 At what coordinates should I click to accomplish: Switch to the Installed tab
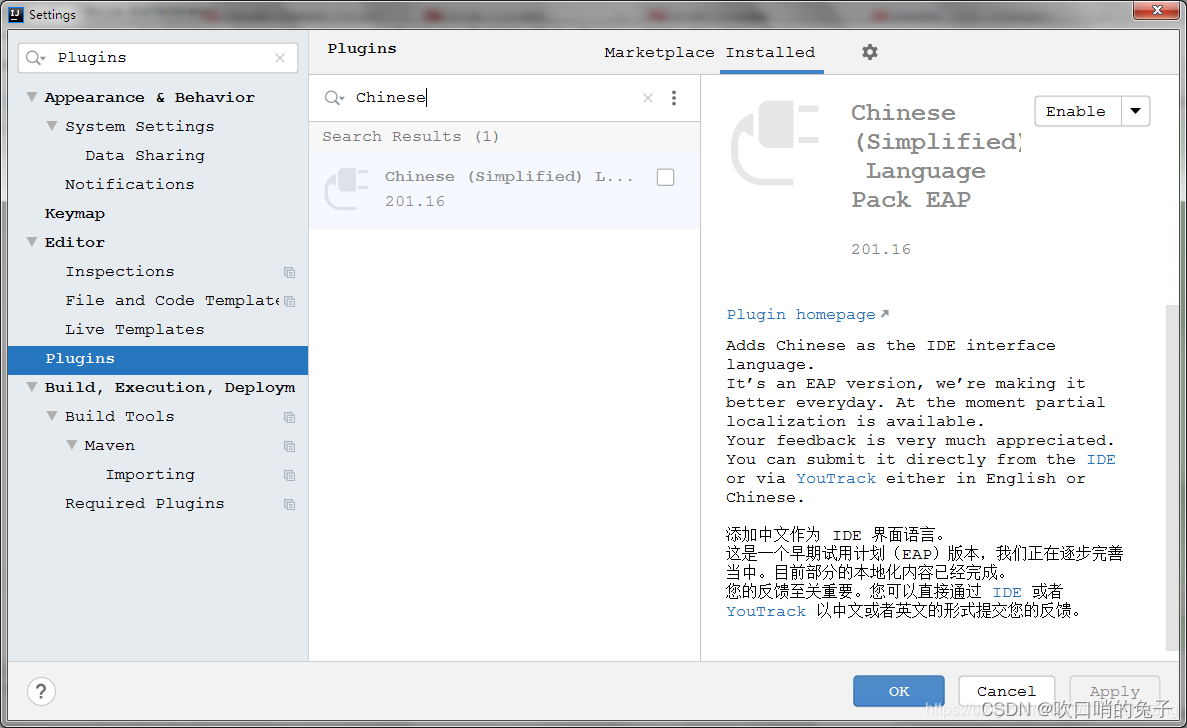[771, 52]
